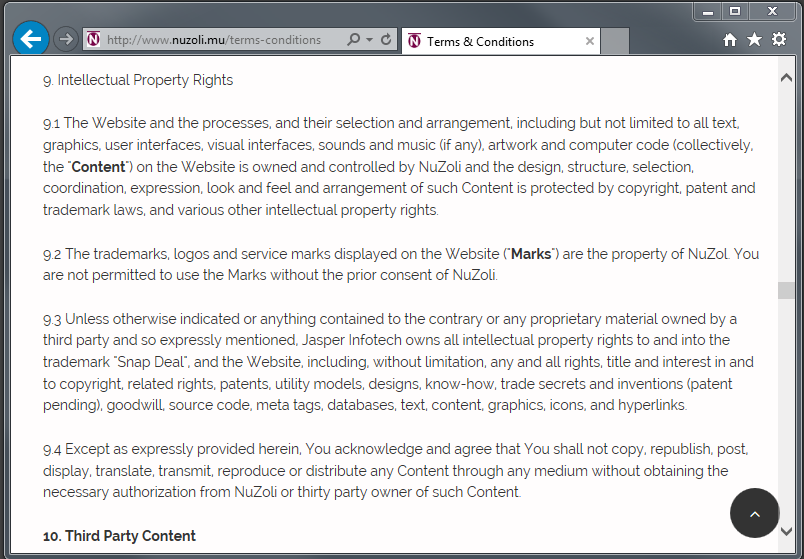Click the vertical scrollbar thumb

786,290
